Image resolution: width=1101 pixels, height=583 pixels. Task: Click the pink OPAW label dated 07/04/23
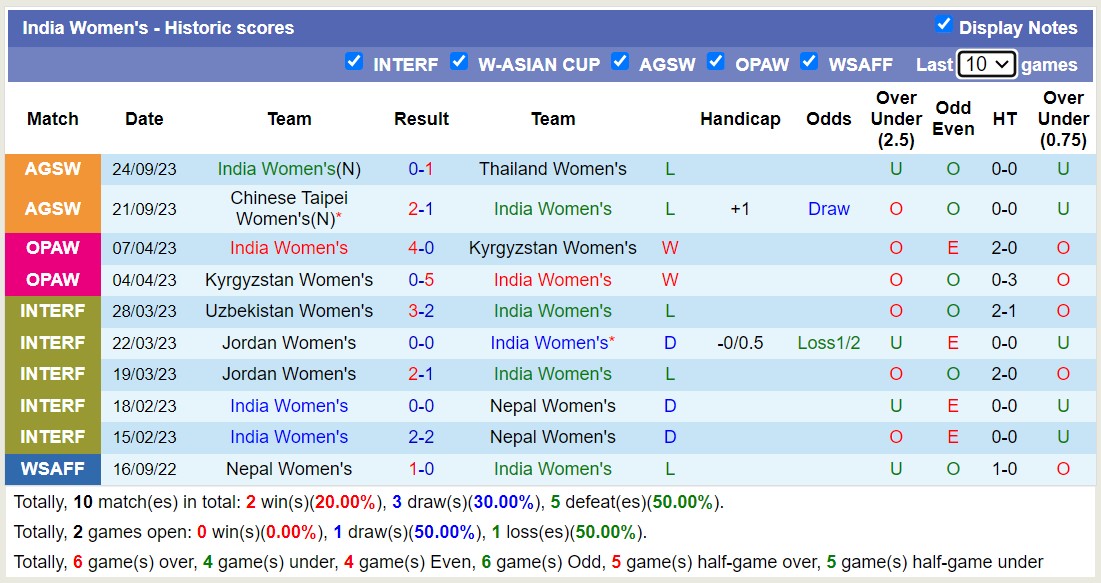[53, 248]
